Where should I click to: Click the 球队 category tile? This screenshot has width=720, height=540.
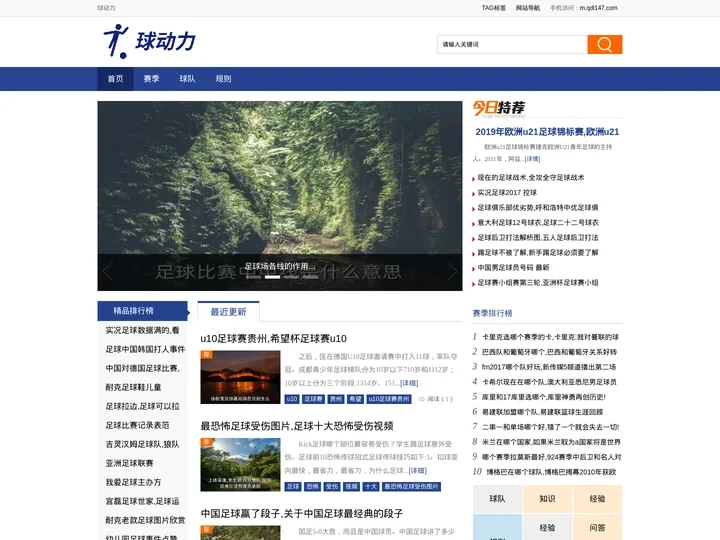tap(497, 499)
